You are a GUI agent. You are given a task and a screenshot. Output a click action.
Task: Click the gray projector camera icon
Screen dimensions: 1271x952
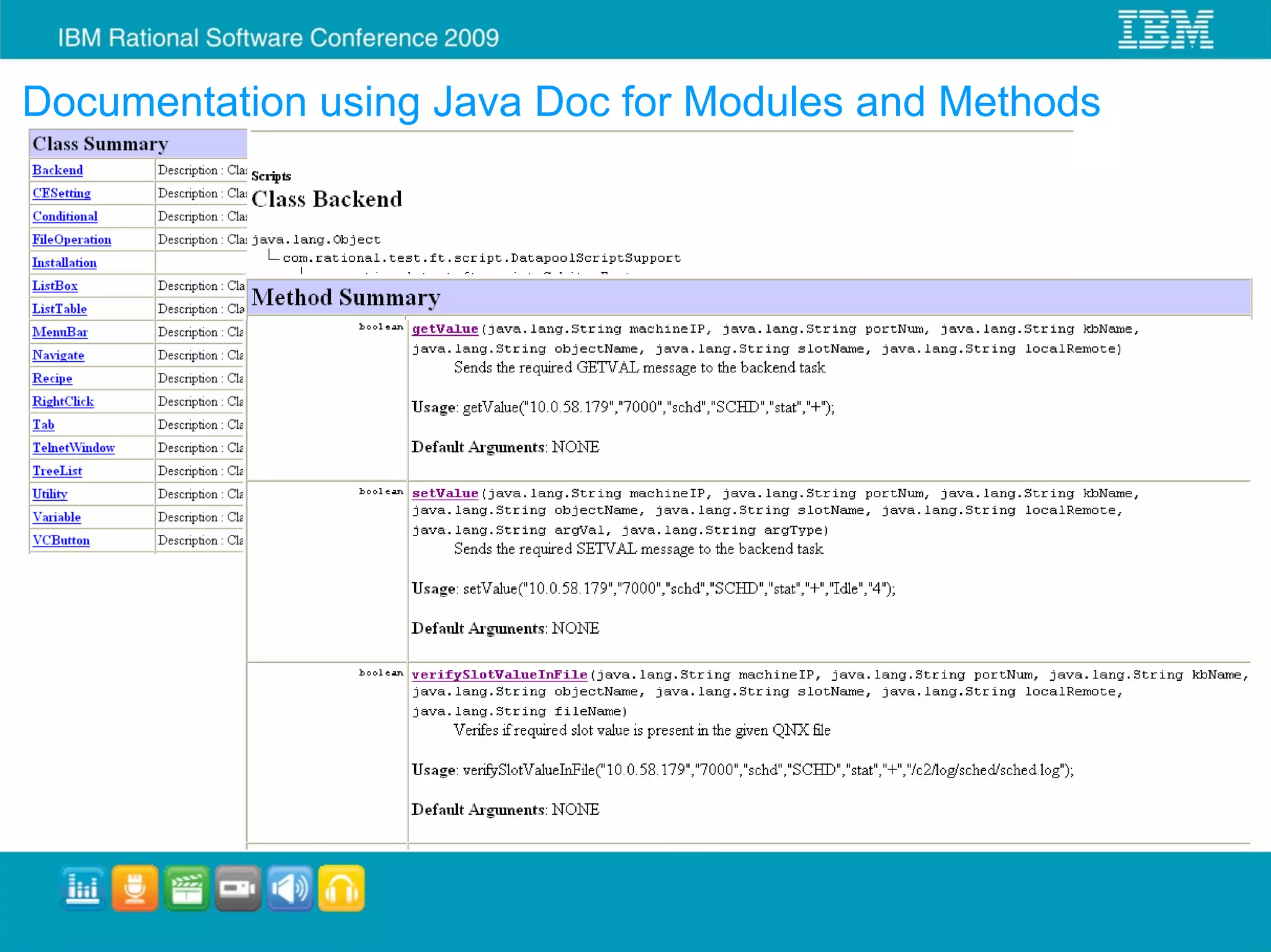238,888
